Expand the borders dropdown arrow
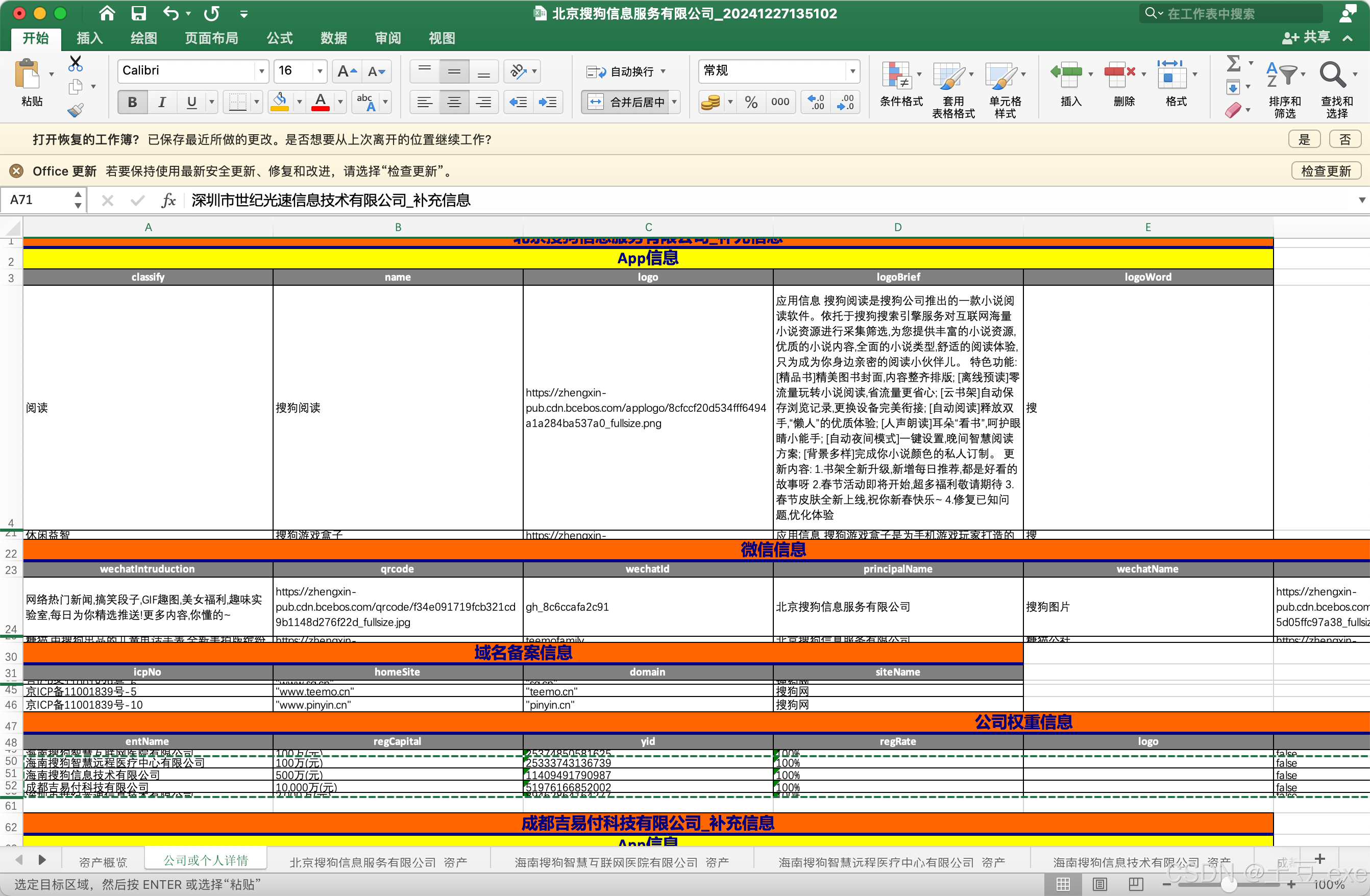The image size is (1370, 896). (x=257, y=103)
